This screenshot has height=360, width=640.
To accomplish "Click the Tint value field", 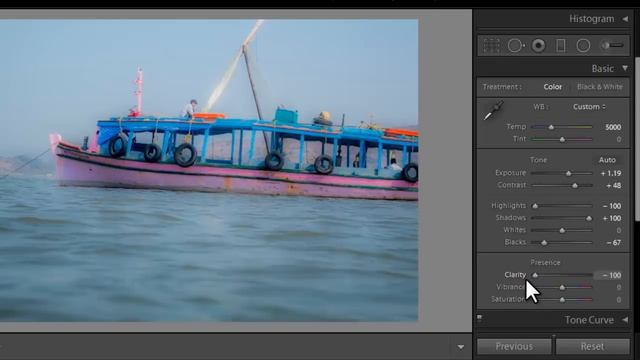I will (x=619, y=140).
